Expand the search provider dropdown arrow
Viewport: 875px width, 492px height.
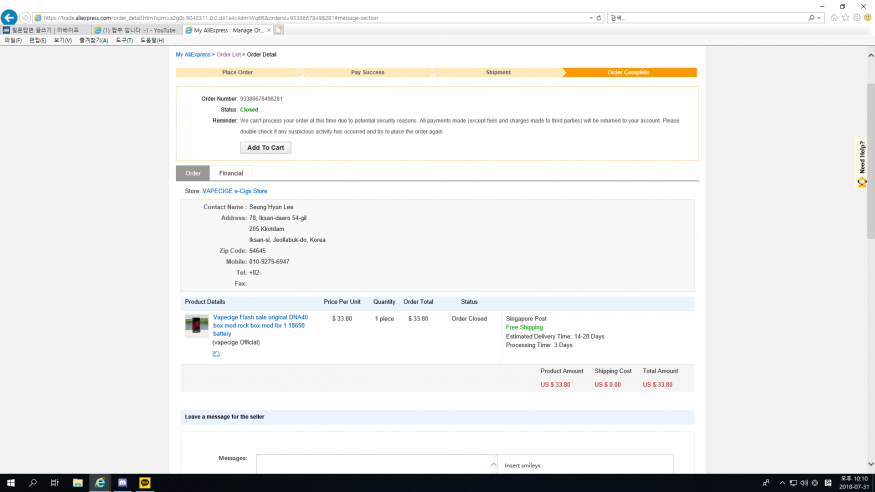[x=820, y=18]
